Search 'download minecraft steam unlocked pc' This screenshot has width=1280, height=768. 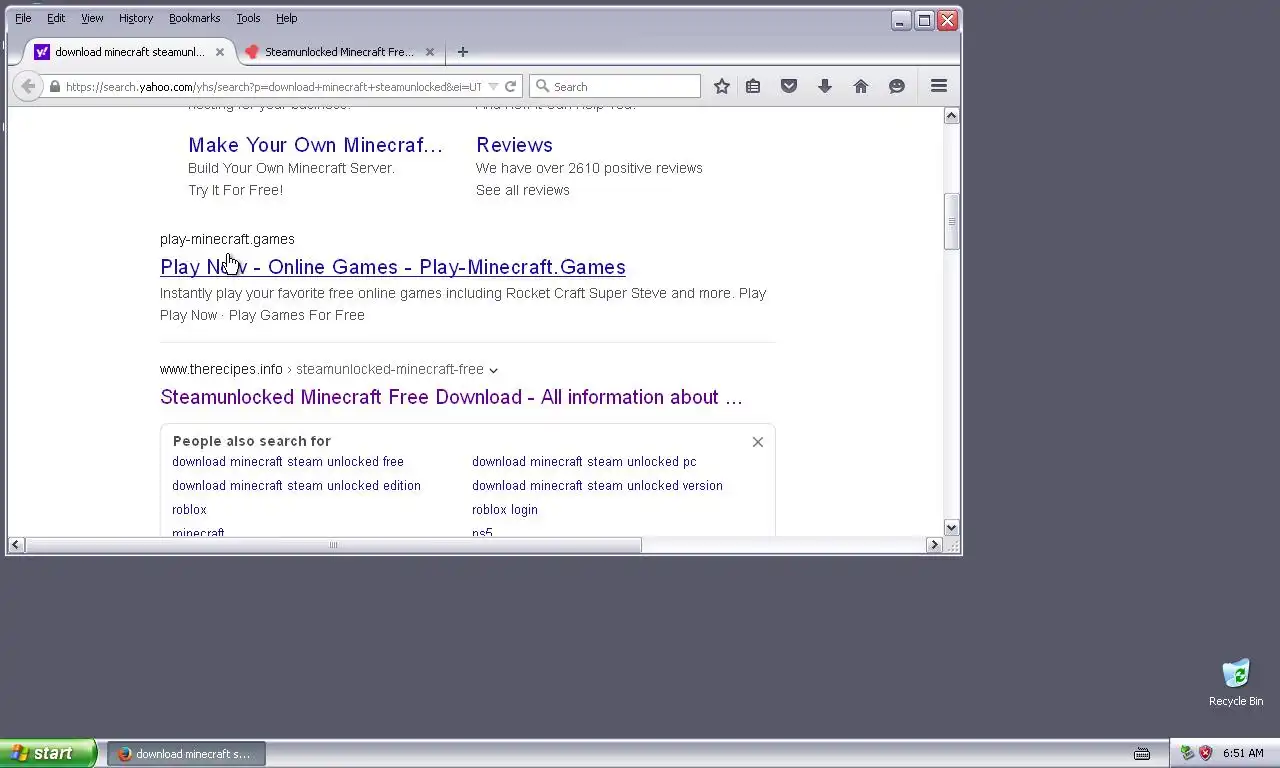click(584, 462)
